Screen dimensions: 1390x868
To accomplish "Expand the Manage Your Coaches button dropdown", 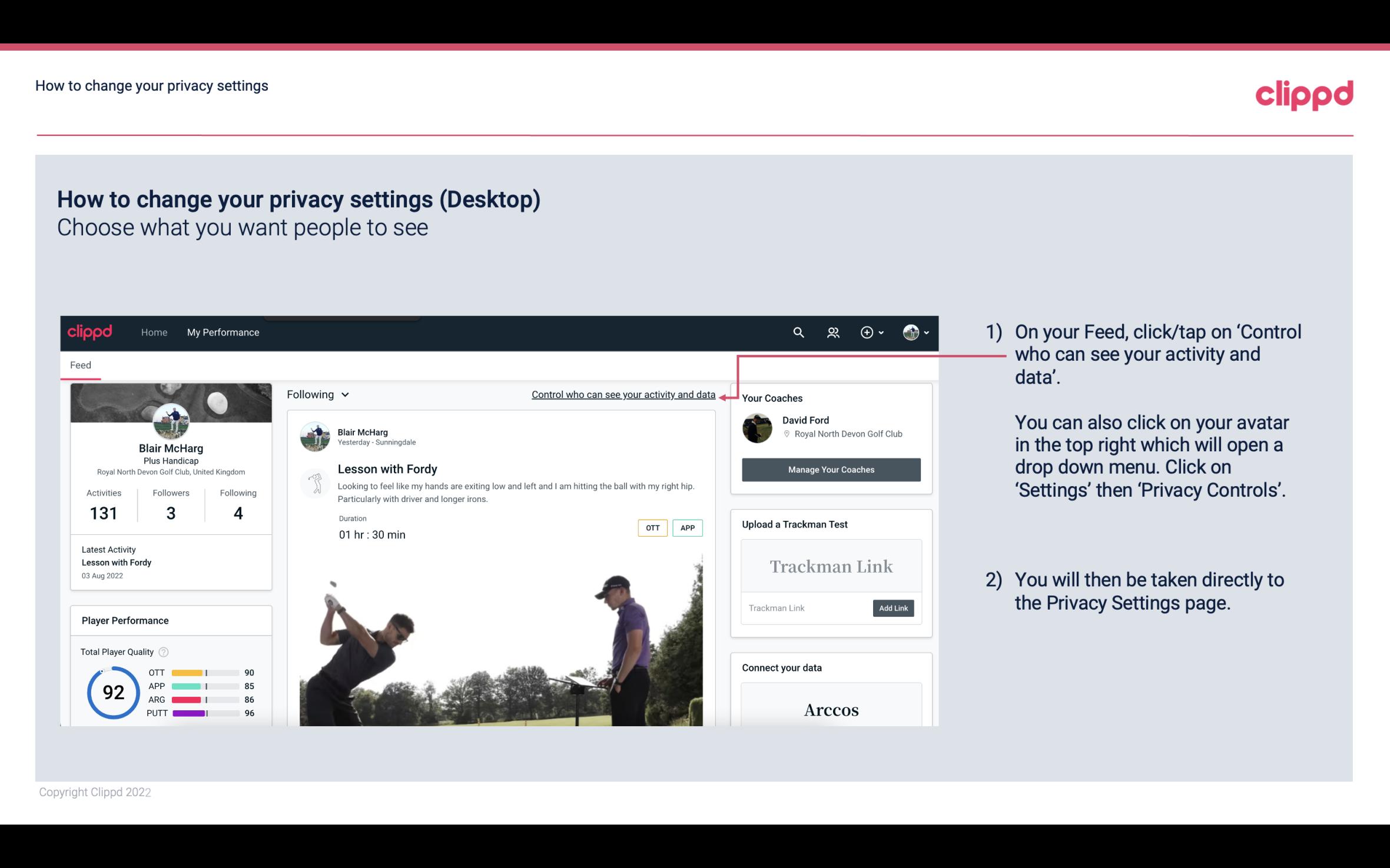I will [831, 469].
